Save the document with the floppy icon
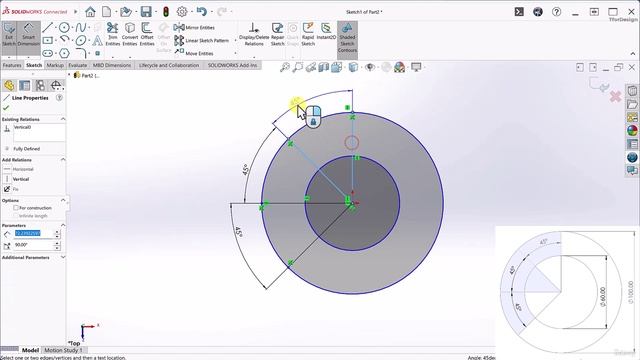640x360 pixels. (146, 12)
